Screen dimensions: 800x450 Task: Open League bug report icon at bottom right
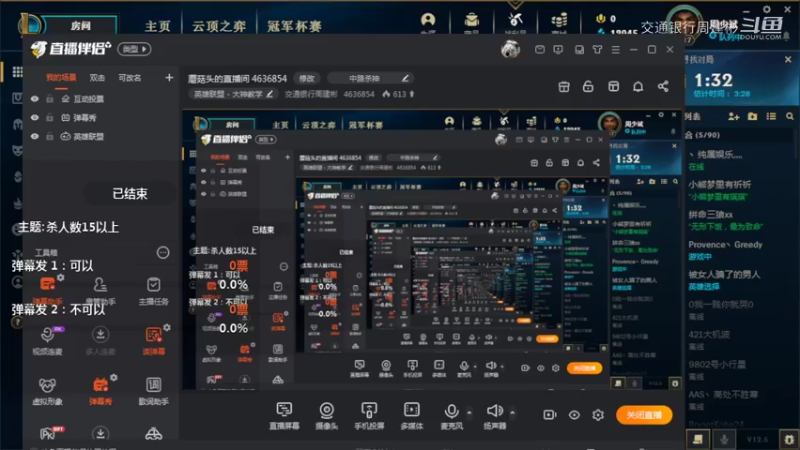pos(789,439)
